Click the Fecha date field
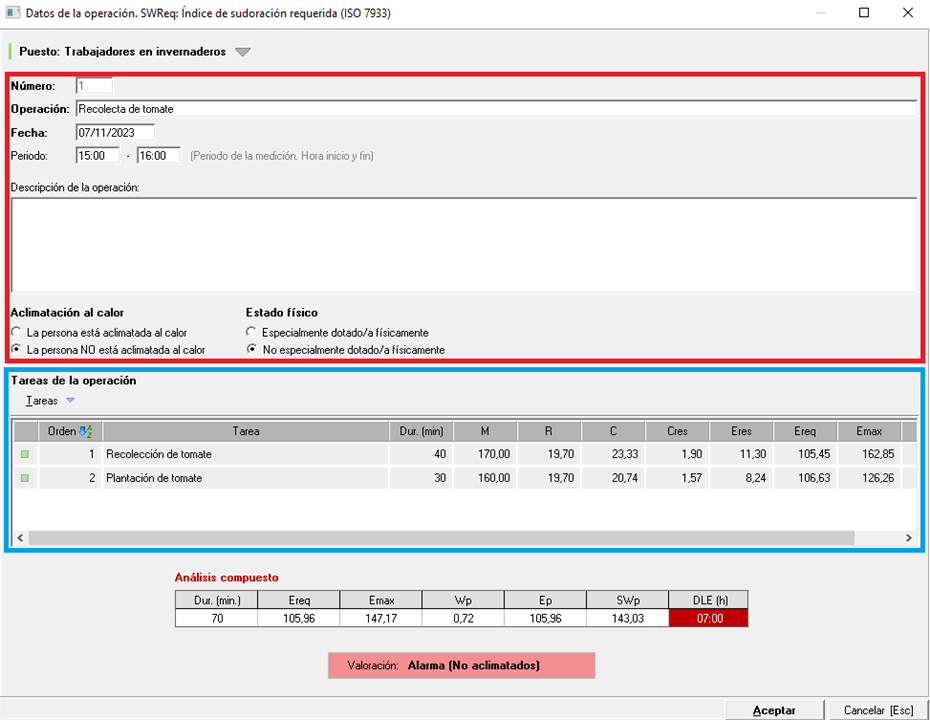 [114, 132]
